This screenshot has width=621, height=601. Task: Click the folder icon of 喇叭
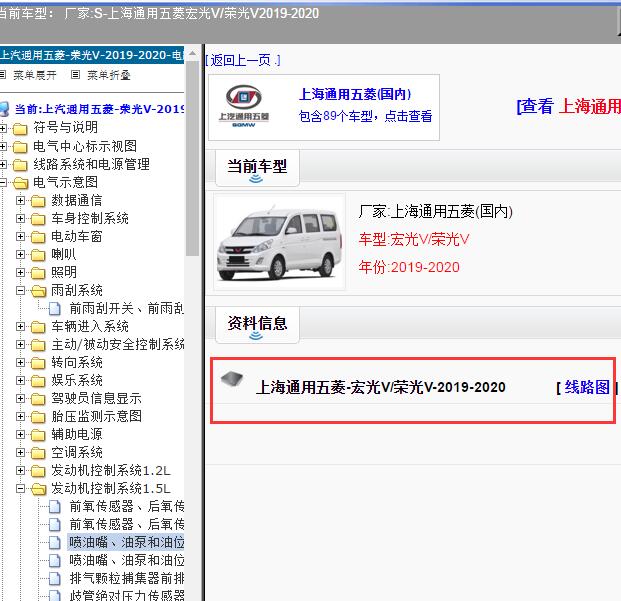point(38,255)
